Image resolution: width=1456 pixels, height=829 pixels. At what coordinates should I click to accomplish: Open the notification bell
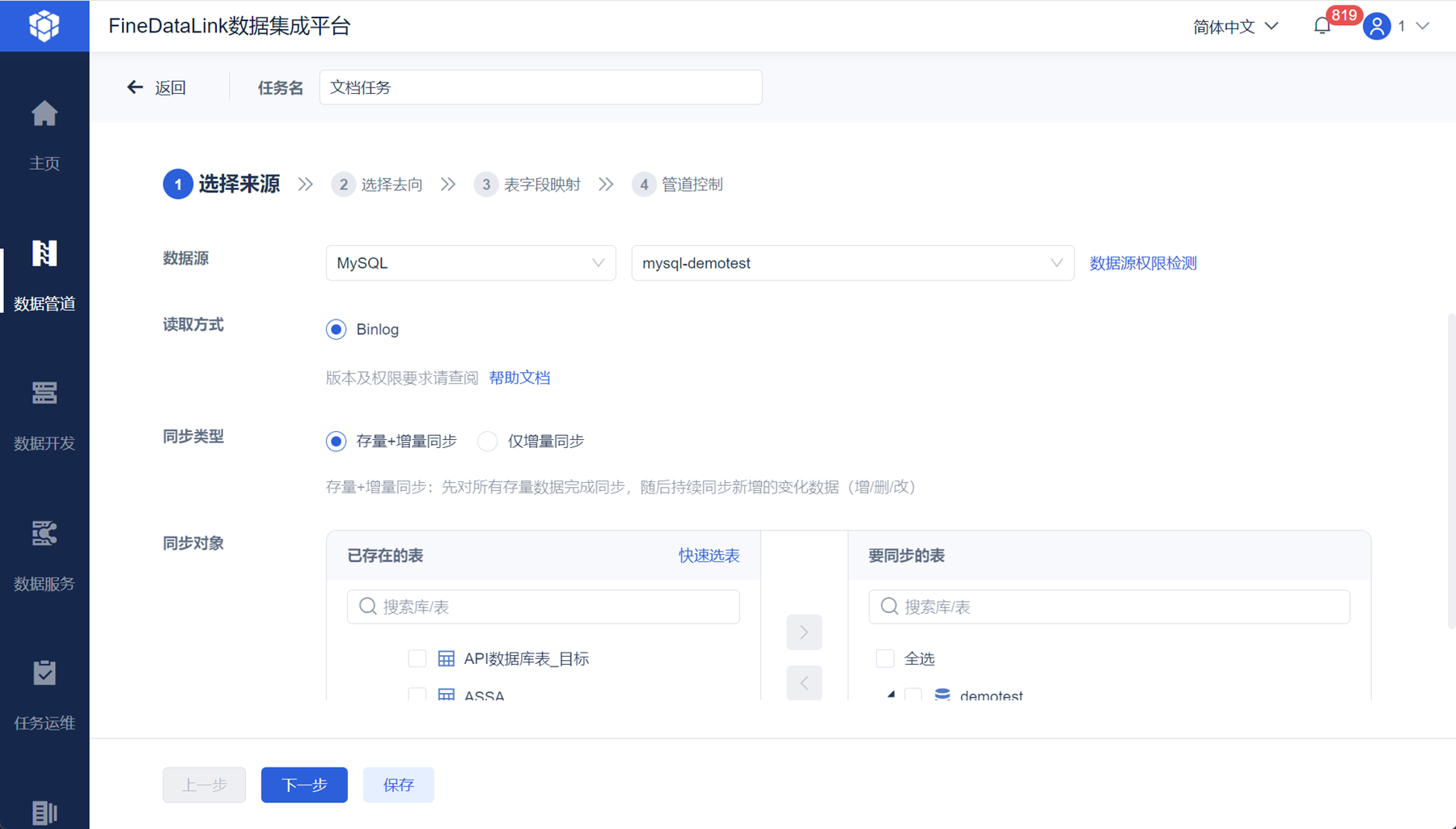(x=1322, y=26)
